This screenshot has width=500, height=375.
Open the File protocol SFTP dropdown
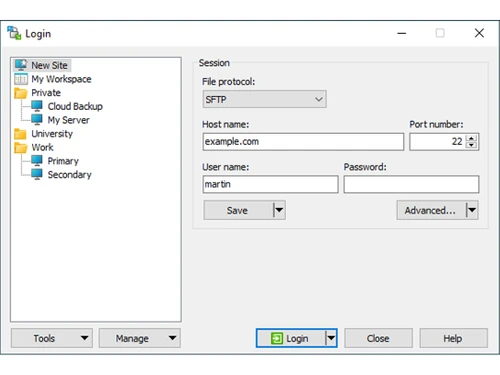tap(264, 99)
